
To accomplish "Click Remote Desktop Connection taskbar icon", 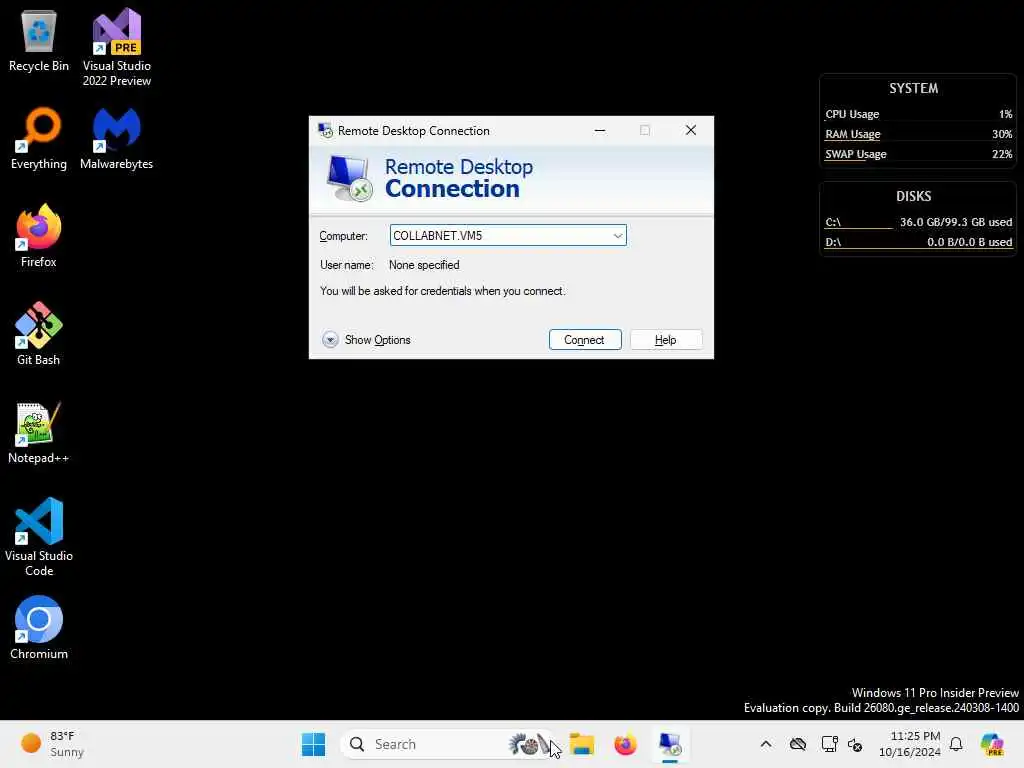I will point(669,744).
